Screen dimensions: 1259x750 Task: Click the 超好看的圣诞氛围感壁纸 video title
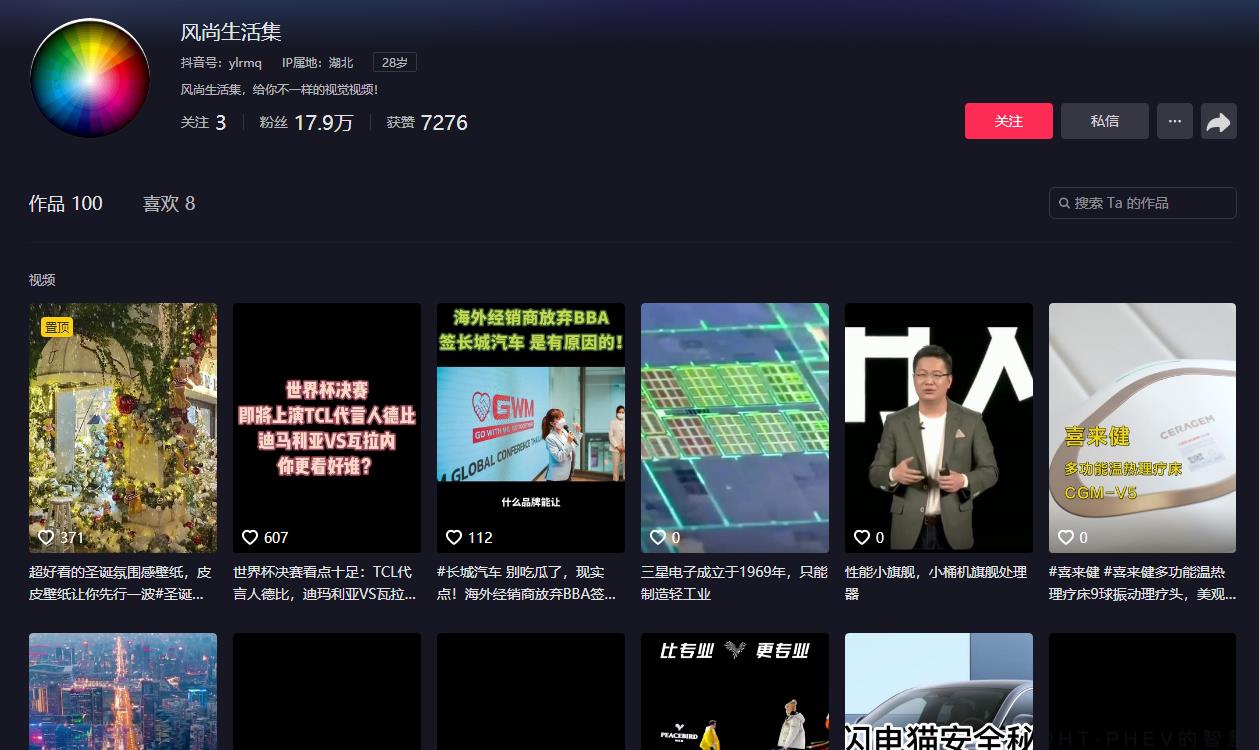point(121,583)
